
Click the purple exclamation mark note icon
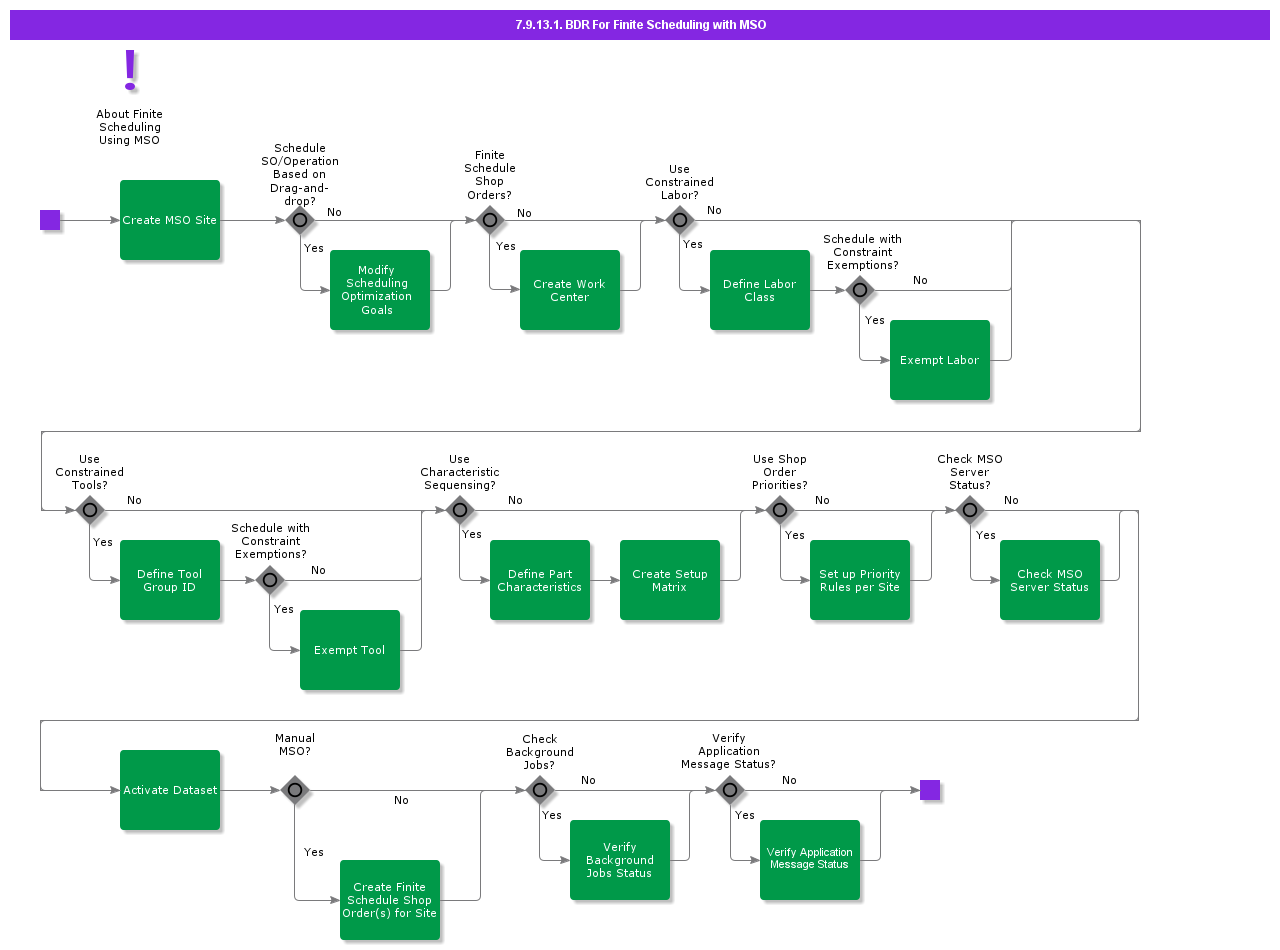coord(129,70)
